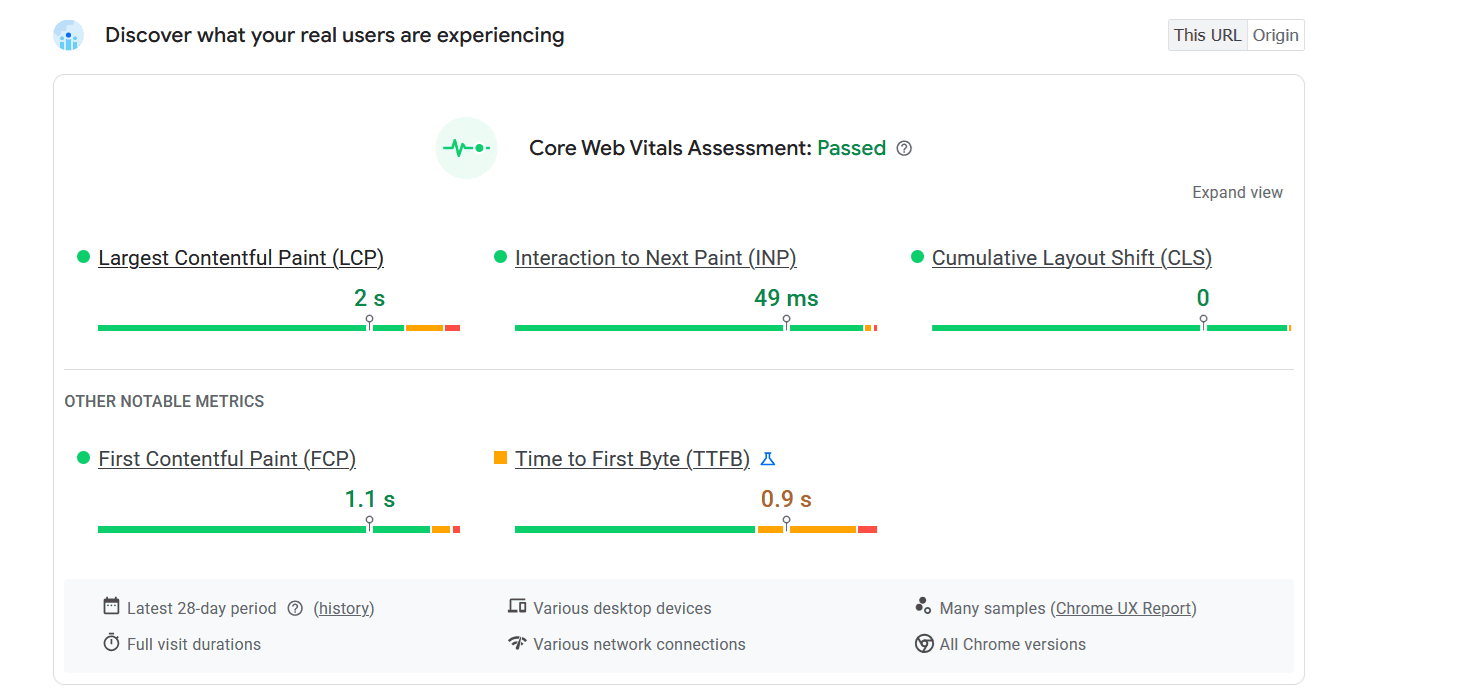
Task: Open First Contentful Paint (FCP) link
Action: [x=227, y=459]
